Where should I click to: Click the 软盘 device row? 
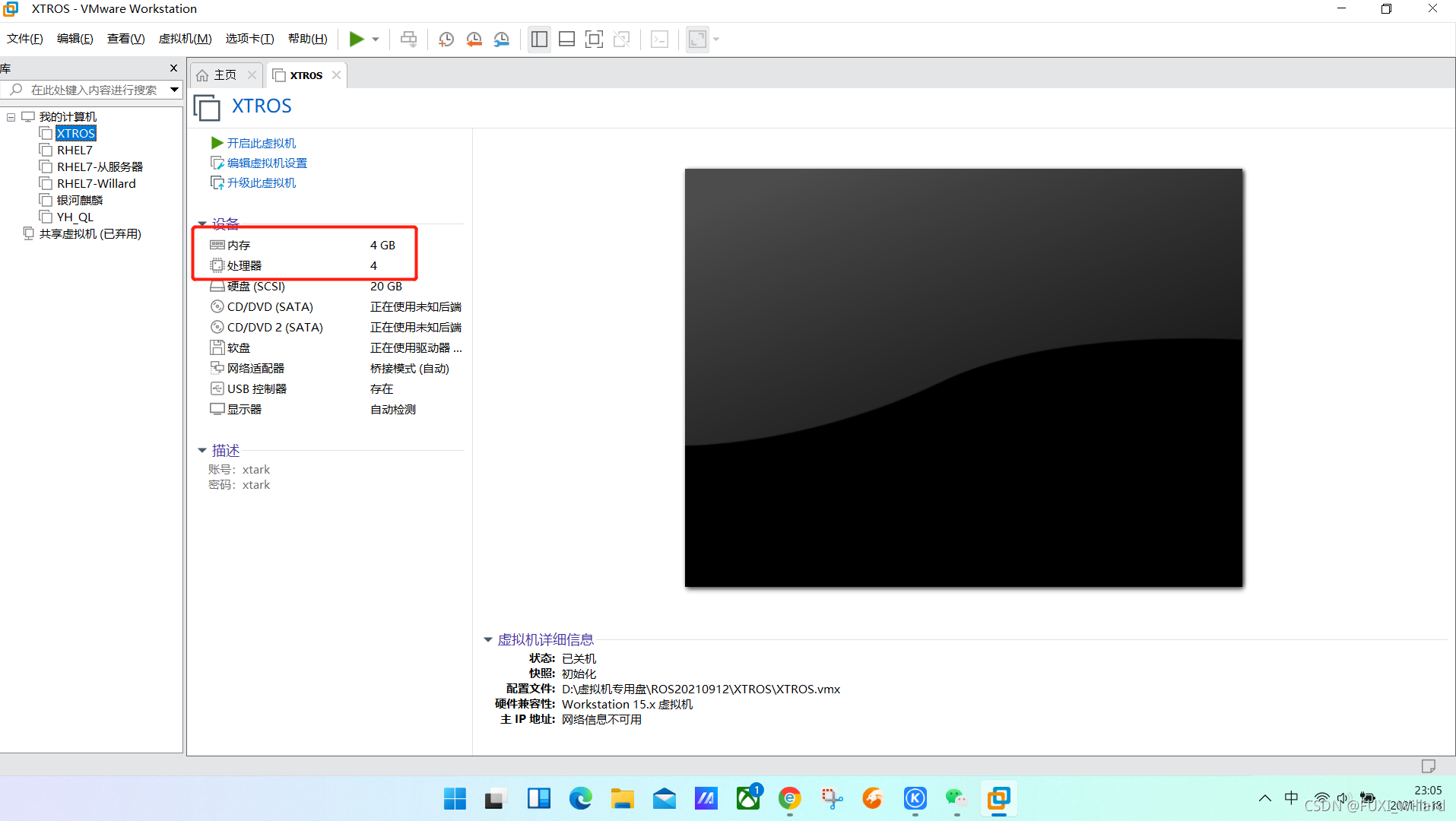pos(335,347)
